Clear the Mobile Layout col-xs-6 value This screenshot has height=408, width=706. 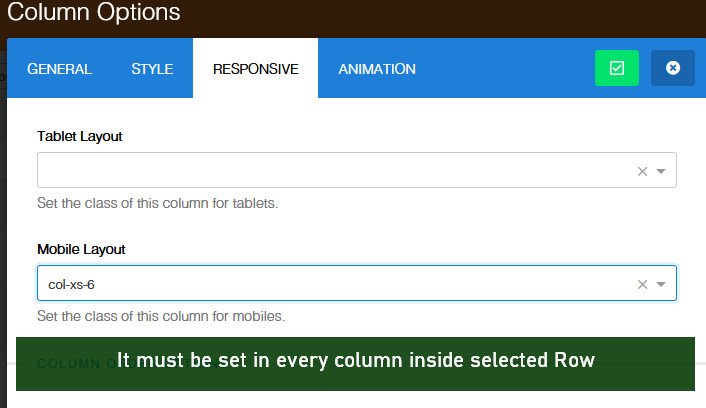[x=642, y=284]
